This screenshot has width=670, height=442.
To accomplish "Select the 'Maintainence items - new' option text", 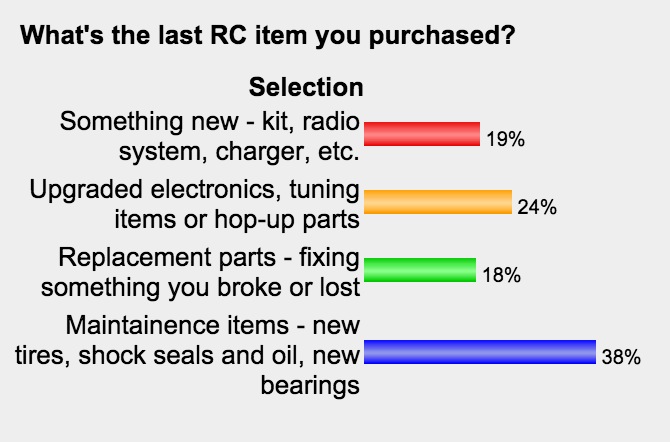I will [x=213, y=325].
